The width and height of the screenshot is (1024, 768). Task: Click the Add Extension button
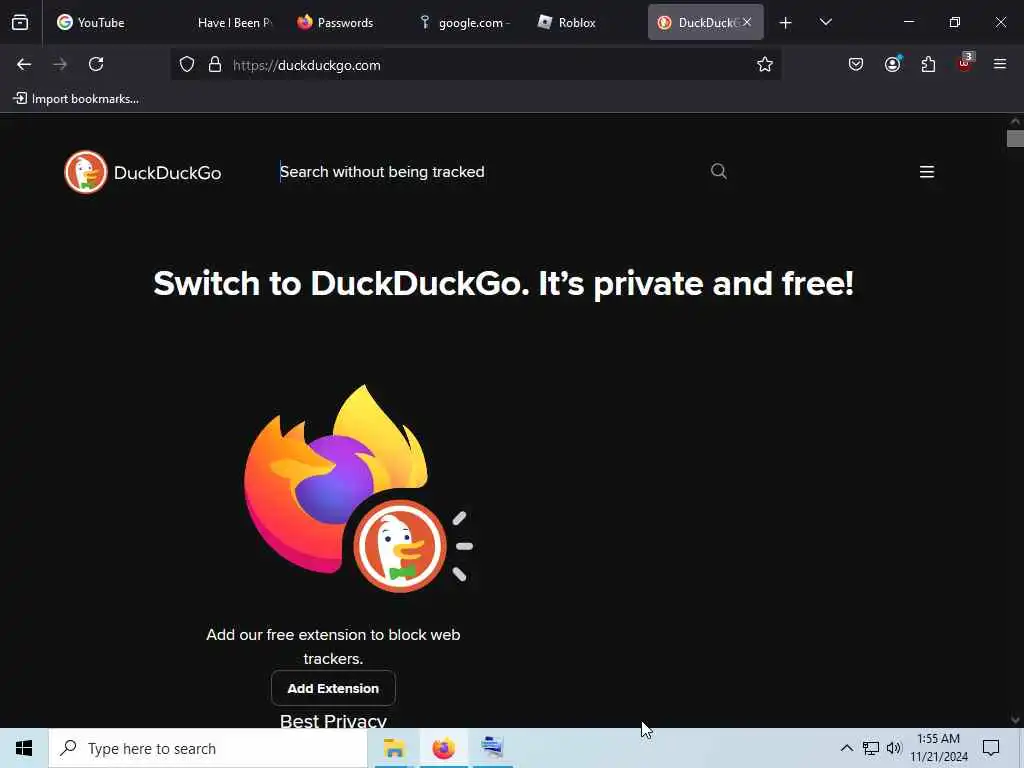[x=333, y=688]
